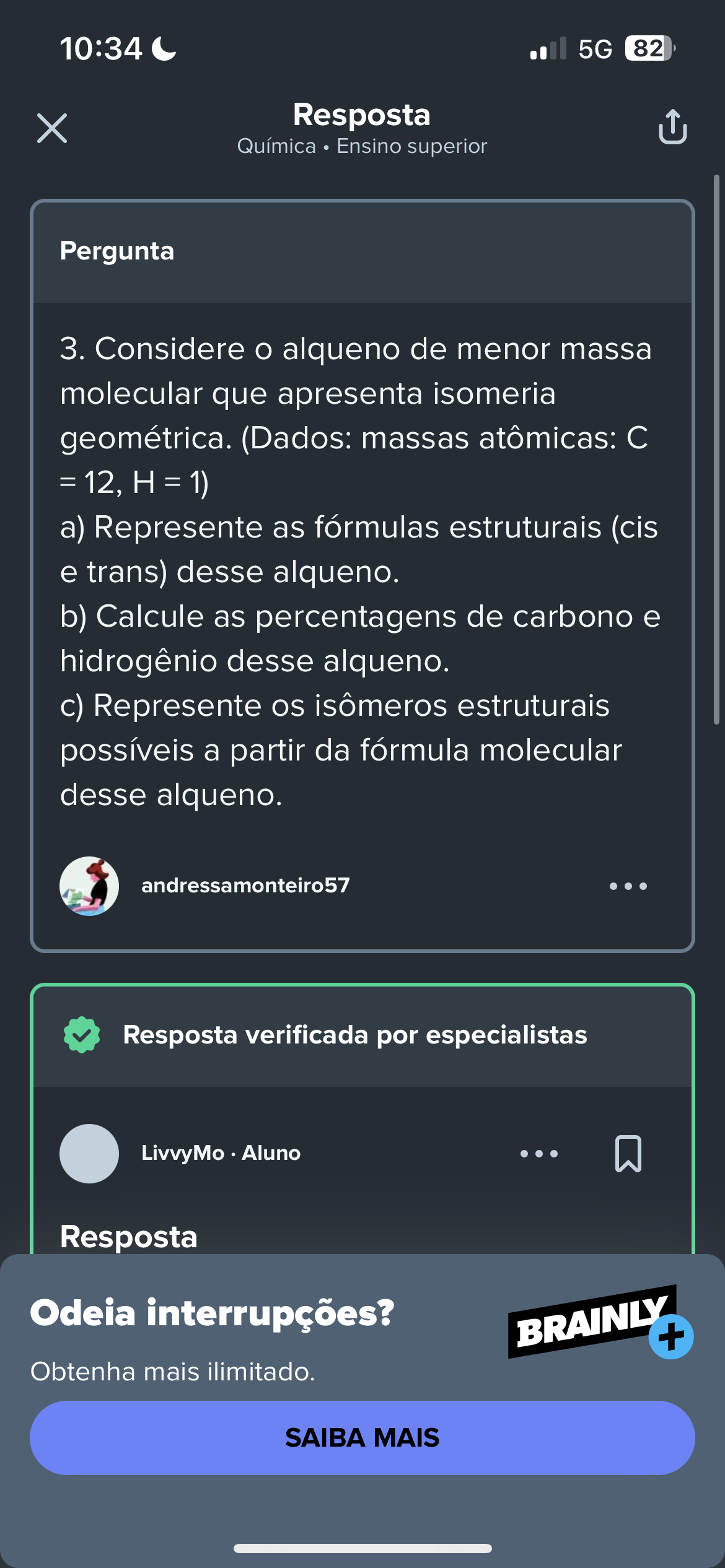Tap the green verified badge icon
Viewport: 725px width, 1568px height.
(82, 1035)
